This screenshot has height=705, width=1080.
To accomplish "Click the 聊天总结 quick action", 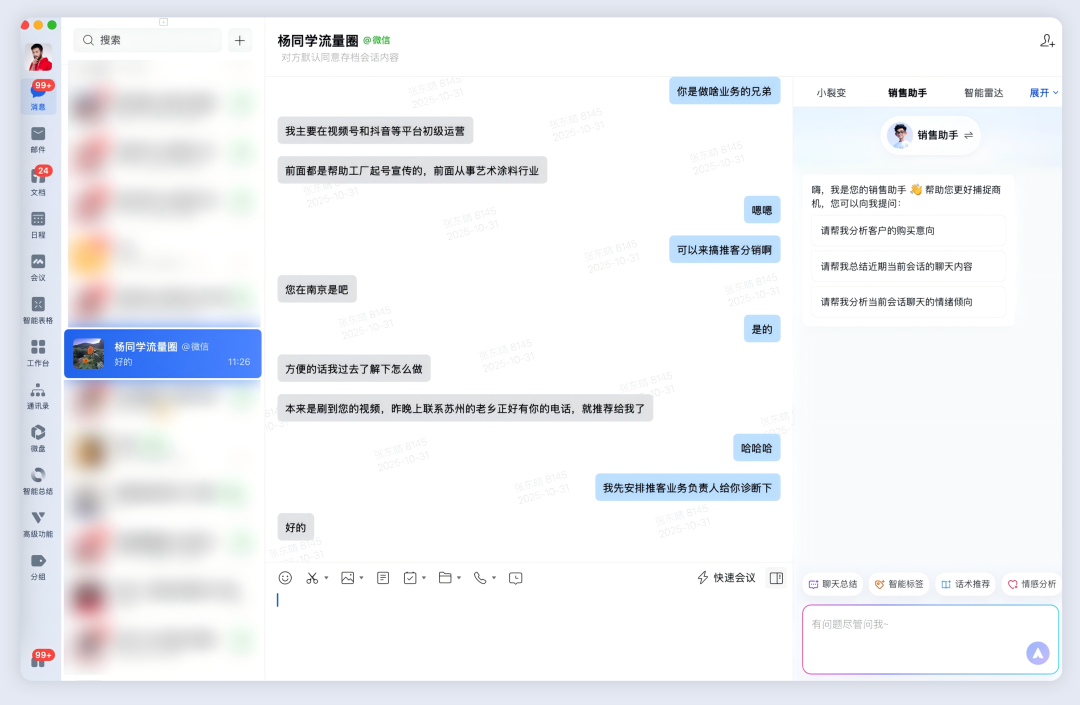I will point(831,583).
